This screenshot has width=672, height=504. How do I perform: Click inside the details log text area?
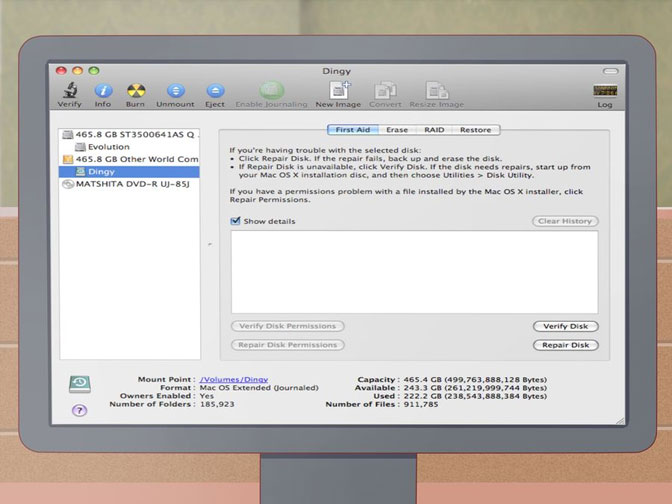tap(414, 272)
